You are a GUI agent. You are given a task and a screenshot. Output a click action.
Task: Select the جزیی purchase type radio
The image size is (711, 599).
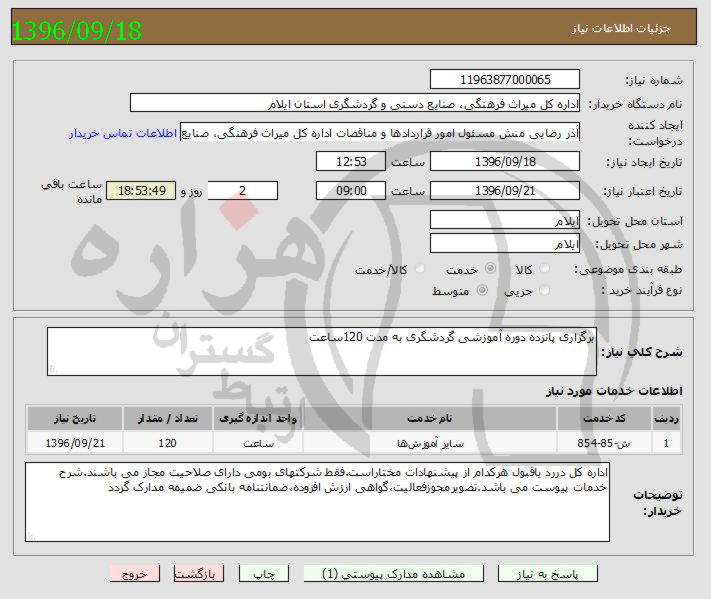[x=545, y=290]
